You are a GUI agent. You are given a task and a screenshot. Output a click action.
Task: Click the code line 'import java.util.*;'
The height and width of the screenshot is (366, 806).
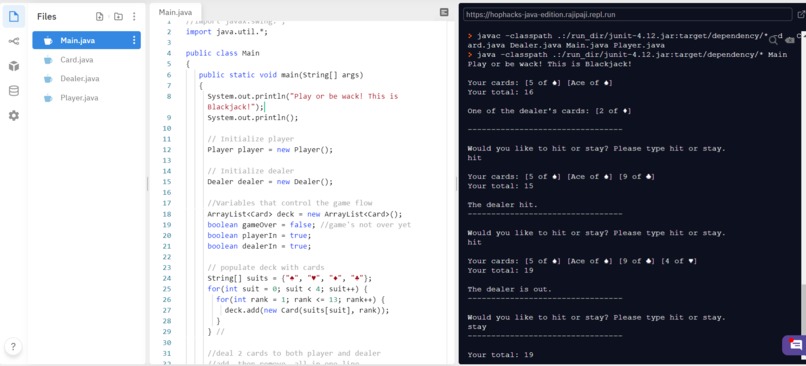[x=227, y=32]
